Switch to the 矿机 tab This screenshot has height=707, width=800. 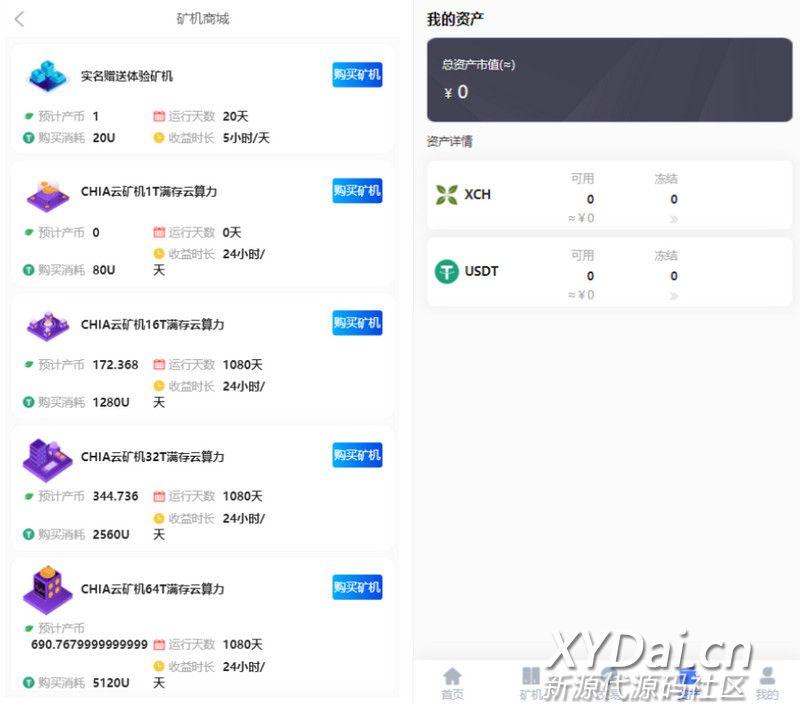click(x=531, y=684)
